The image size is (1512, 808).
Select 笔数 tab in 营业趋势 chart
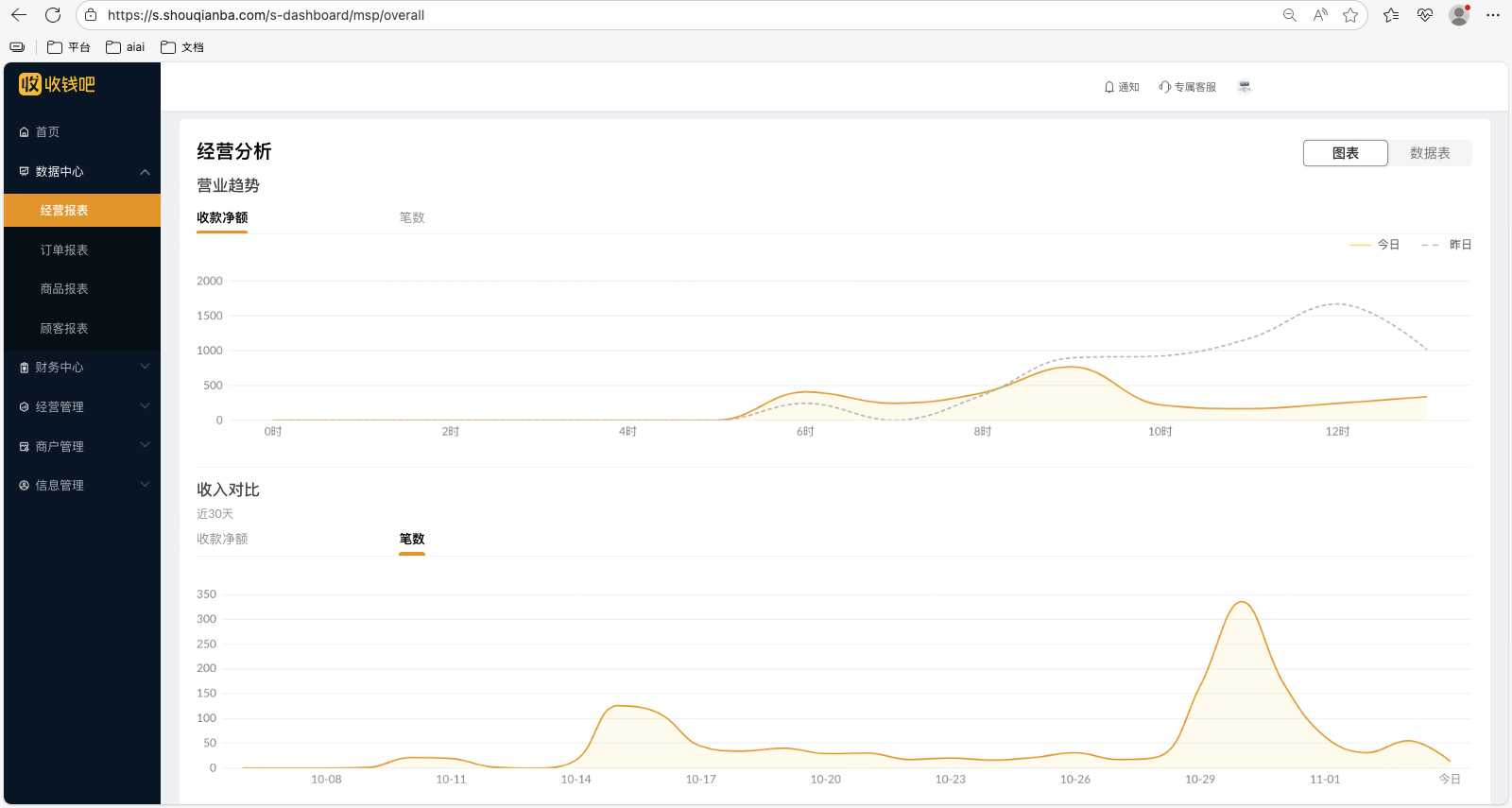412,217
